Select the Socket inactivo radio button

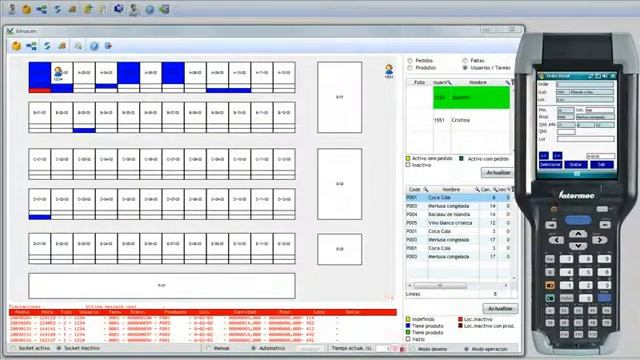coord(59,348)
